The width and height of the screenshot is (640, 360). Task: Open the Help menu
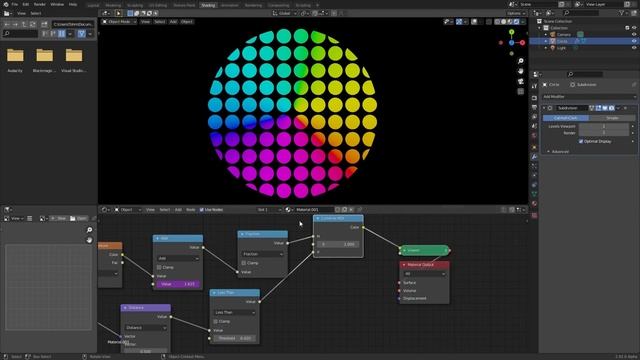(x=73, y=4)
